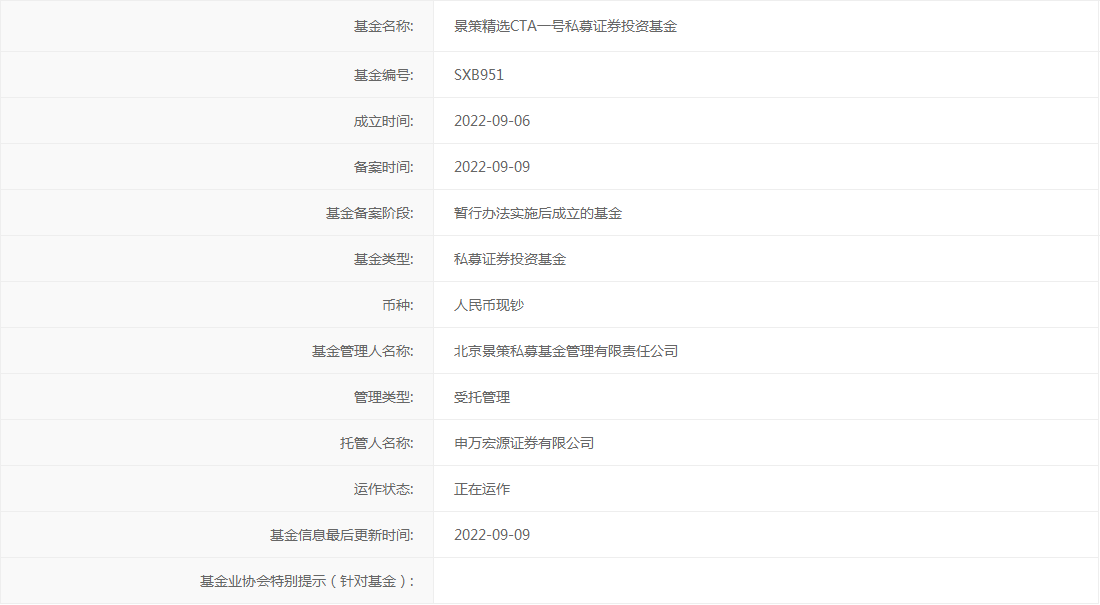The height and width of the screenshot is (605, 1100).
Task: Click the filing date 2022-09-09
Action: 493,166
